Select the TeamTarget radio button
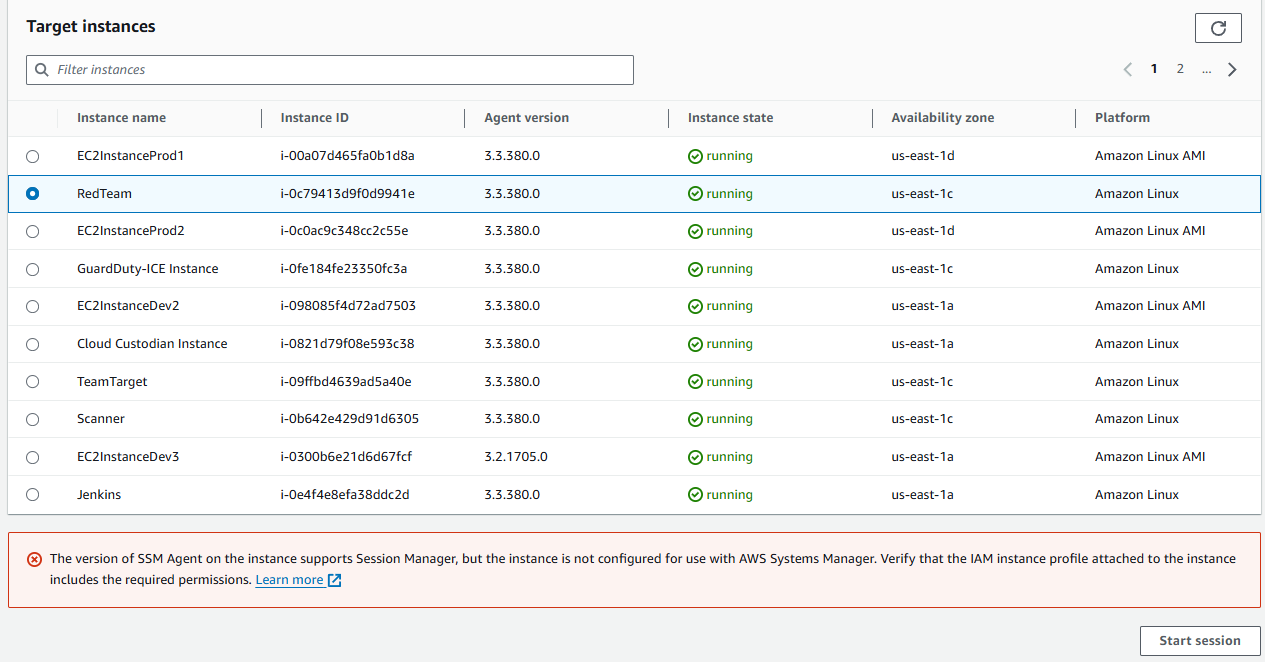This screenshot has height=662, width=1265. tap(33, 382)
